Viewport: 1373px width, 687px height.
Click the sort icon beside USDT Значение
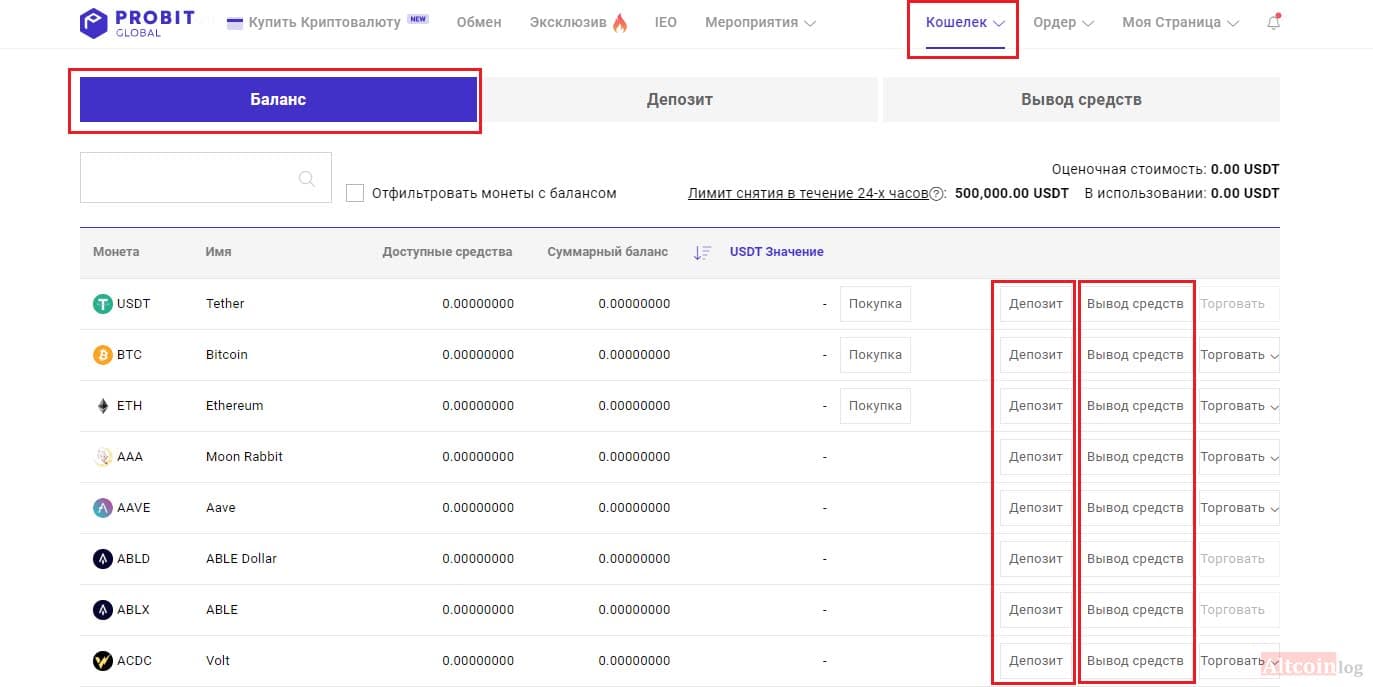[x=702, y=252]
